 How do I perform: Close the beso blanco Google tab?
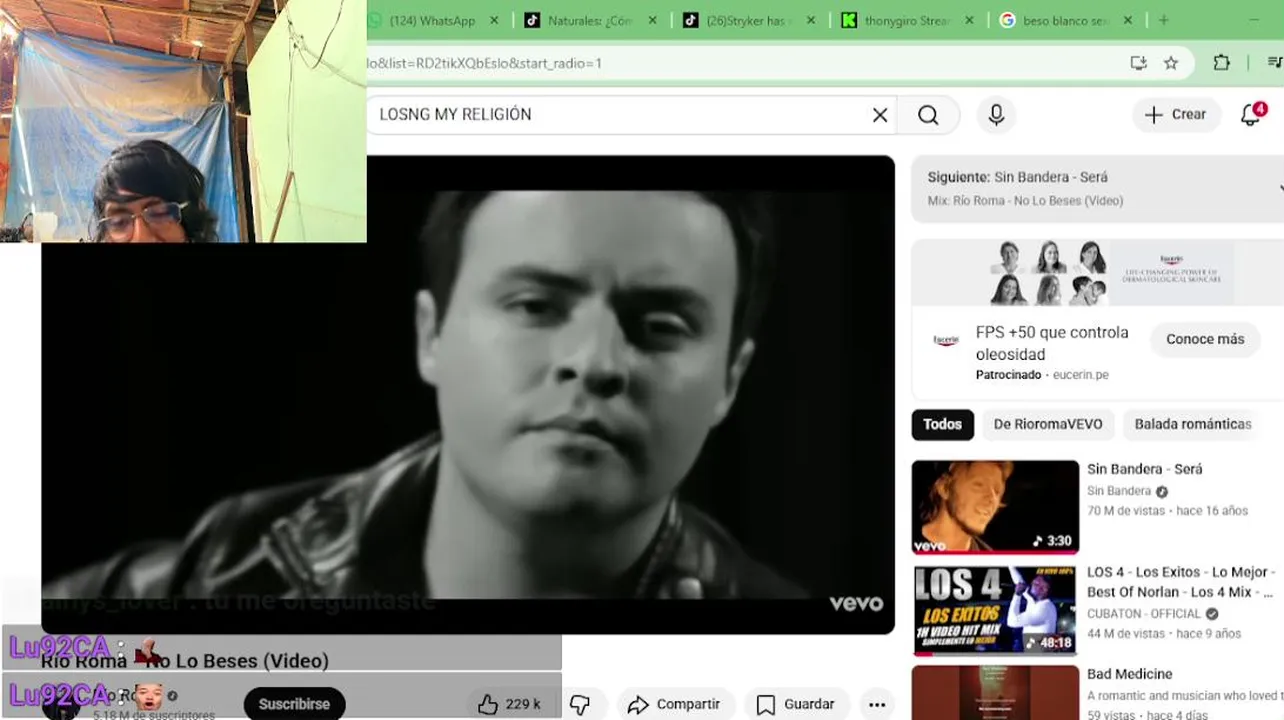[x=1128, y=20]
